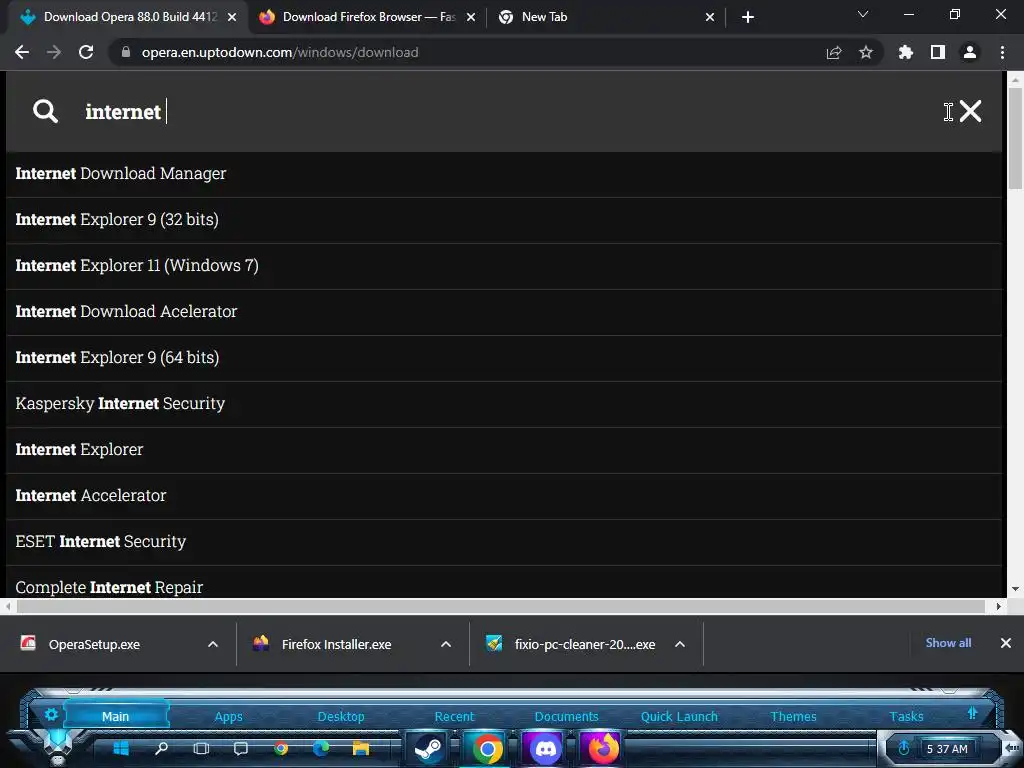Close the downloads shelf
Image resolution: width=1024 pixels, height=768 pixels.
[1006, 643]
